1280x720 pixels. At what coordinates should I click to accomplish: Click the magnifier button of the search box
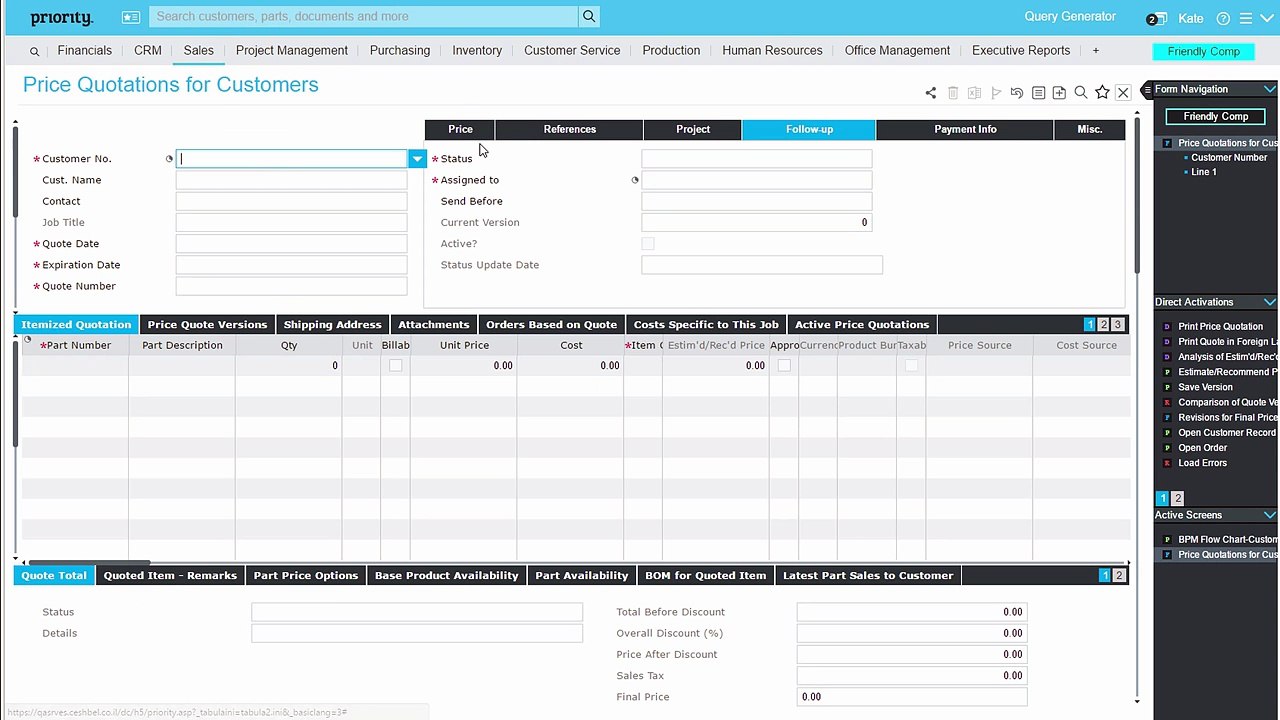(x=589, y=16)
